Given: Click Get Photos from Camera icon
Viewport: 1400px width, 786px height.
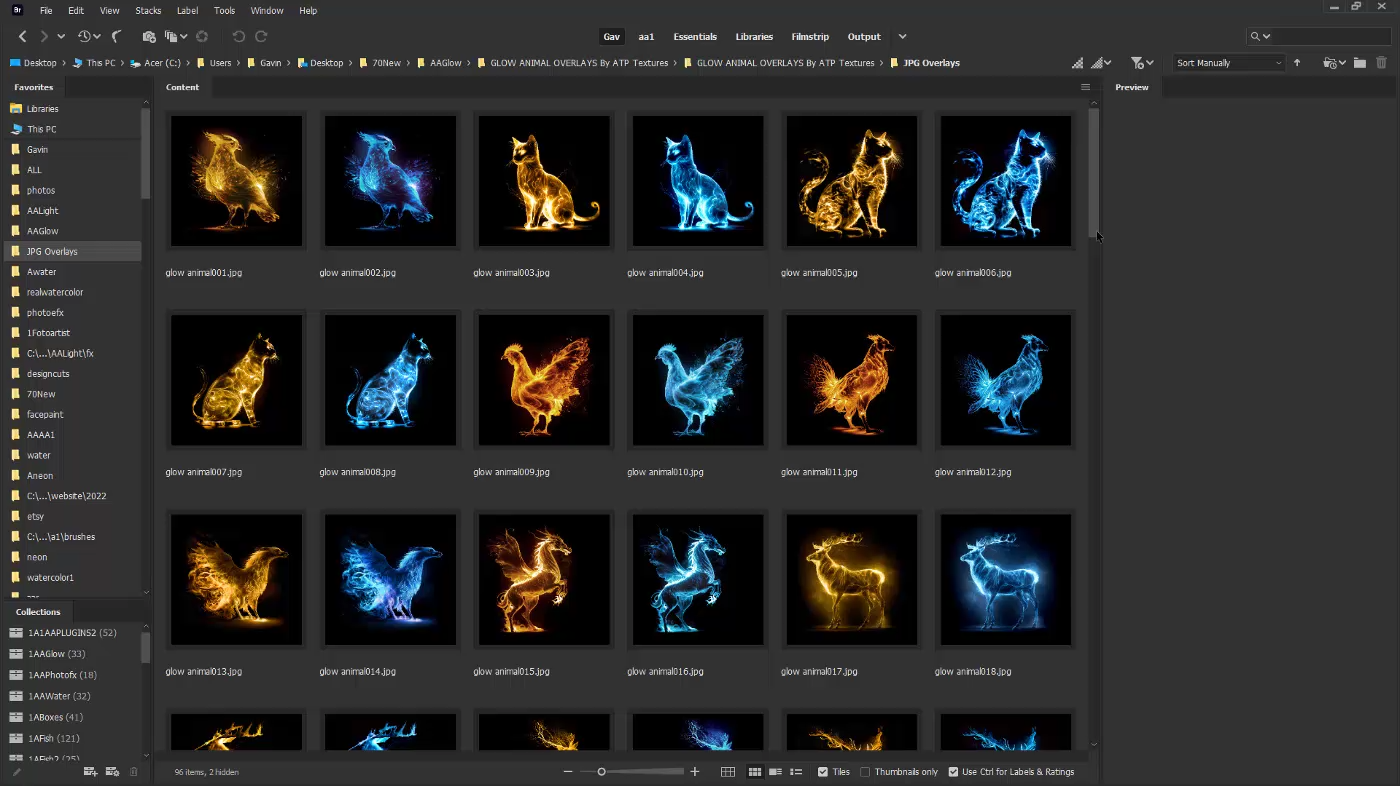Looking at the screenshot, I should coord(149,37).
